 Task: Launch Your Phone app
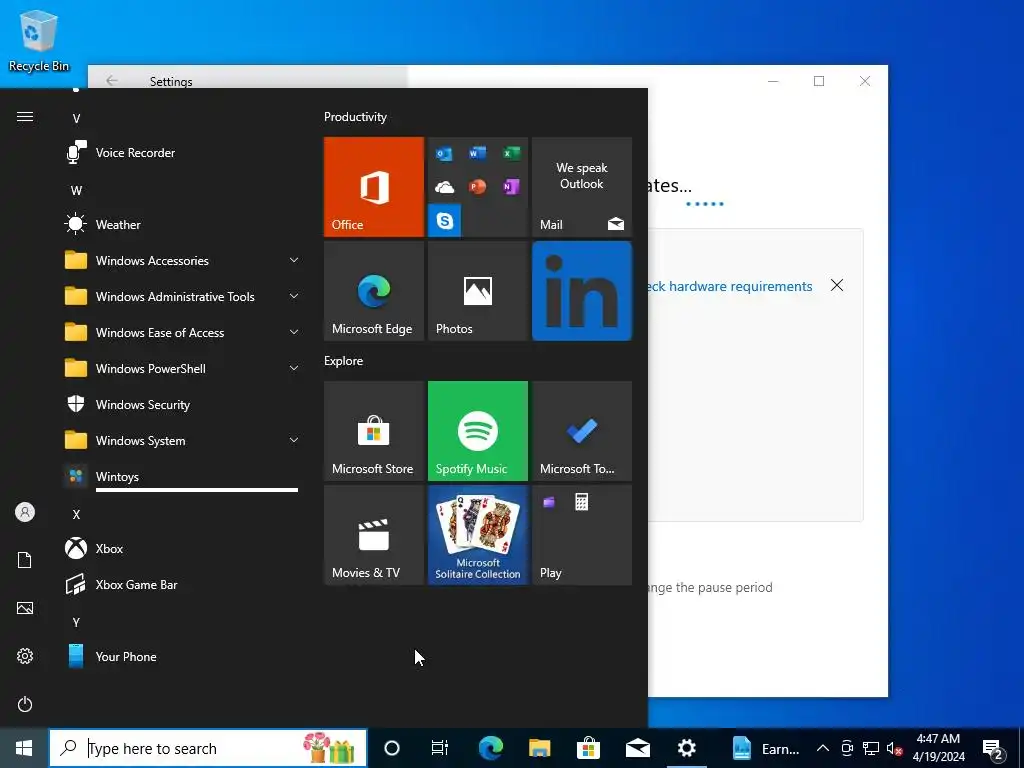[x=183, y=656]
